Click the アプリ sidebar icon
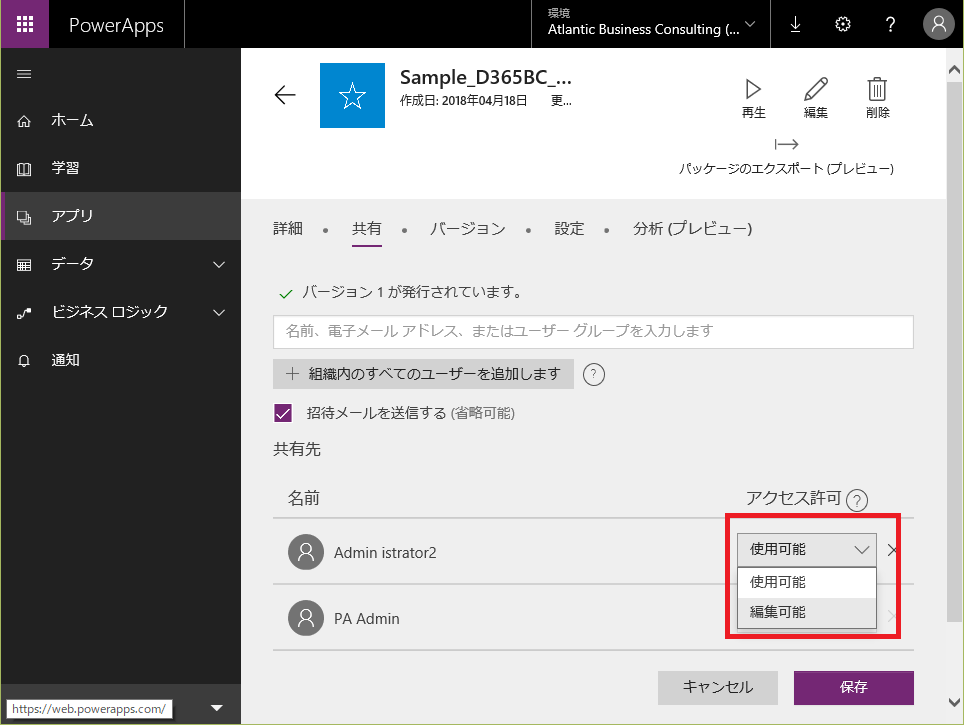The width and height of the screenshot is (964, 725). [24, 217]
